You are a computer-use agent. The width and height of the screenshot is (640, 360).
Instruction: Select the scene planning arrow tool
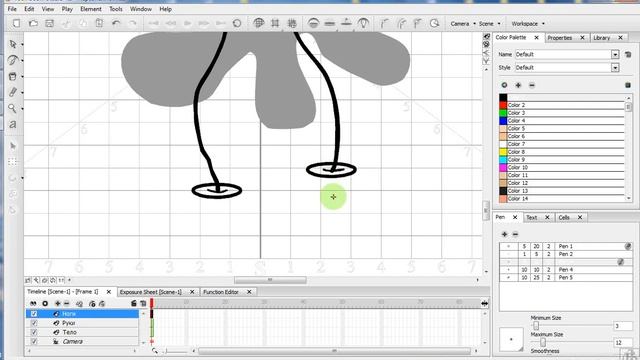(x=13, y=146)
